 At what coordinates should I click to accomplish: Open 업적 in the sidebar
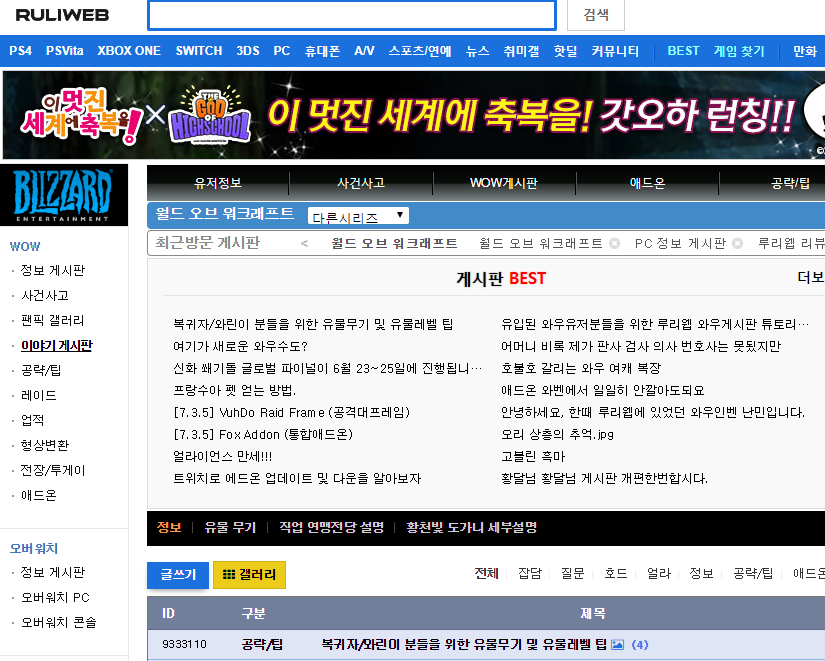[32, 420]
